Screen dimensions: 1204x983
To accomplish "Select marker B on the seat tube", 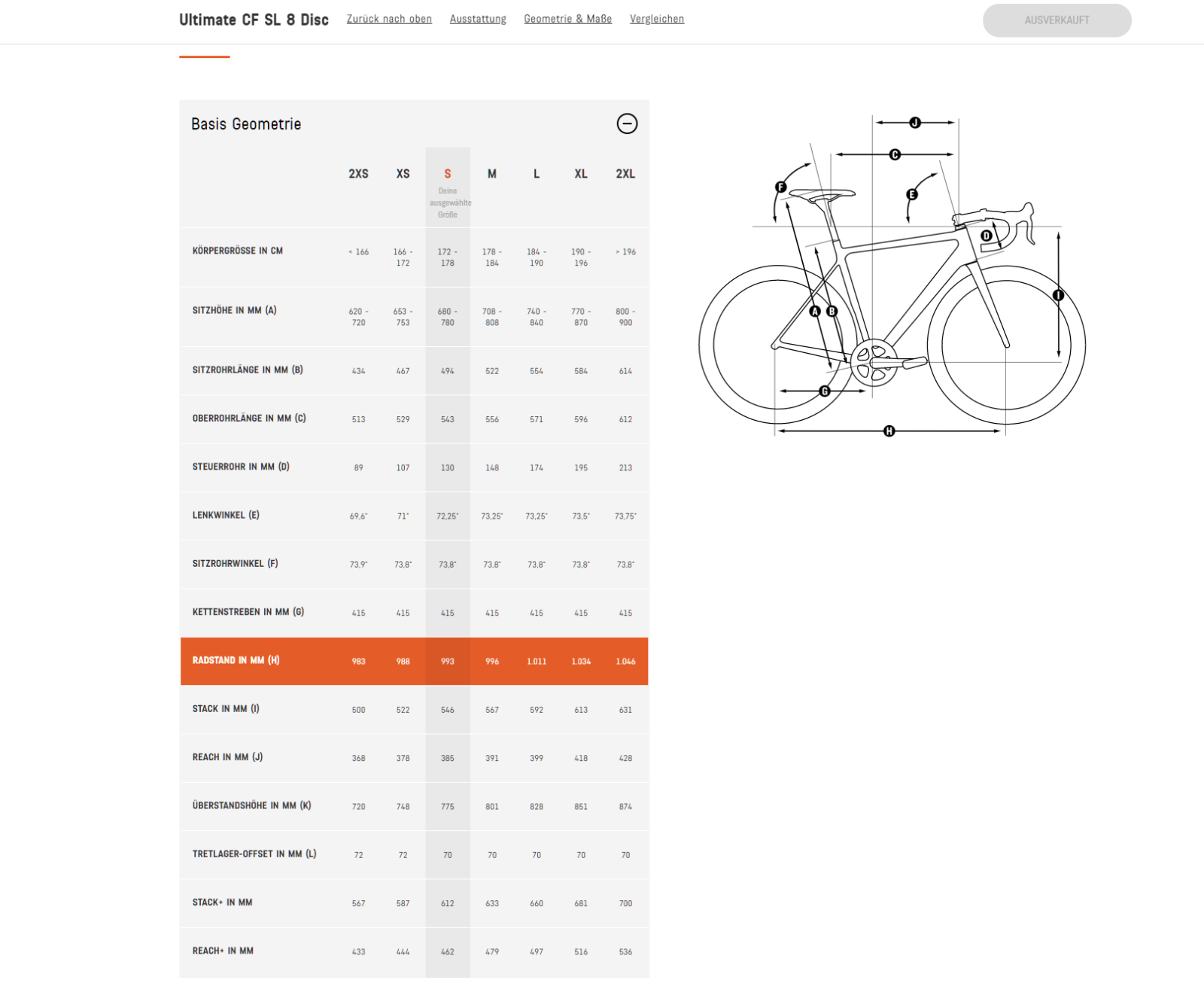I will point(832,311).
